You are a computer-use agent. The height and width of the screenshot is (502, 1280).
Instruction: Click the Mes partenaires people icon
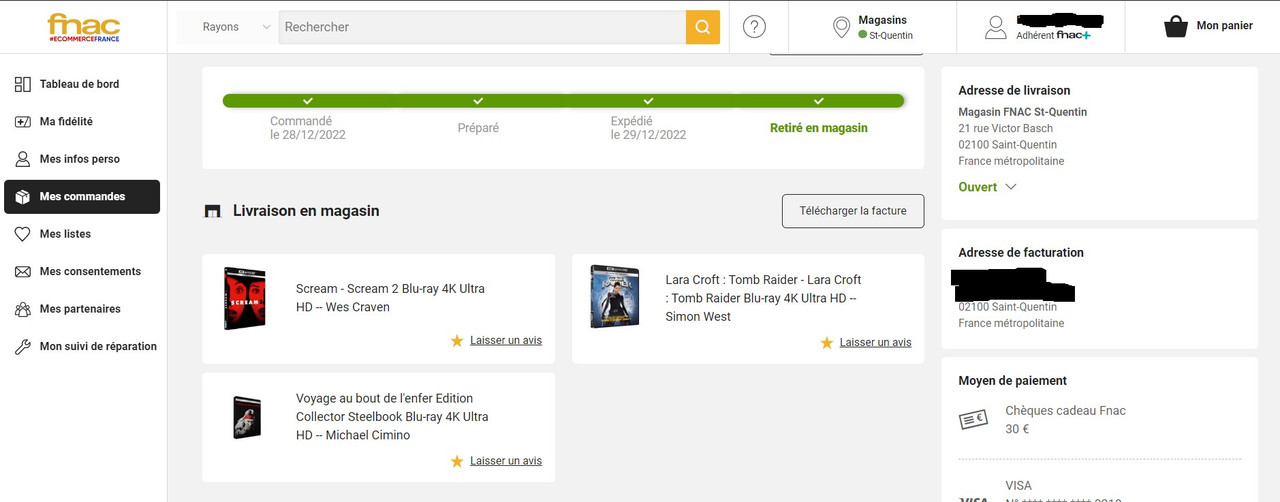(x=22, y=309)
